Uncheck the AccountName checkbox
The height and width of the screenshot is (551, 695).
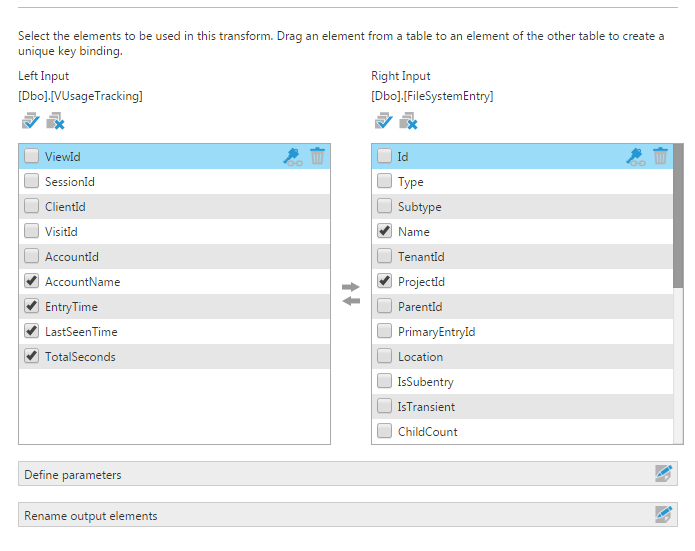[31, 281]
